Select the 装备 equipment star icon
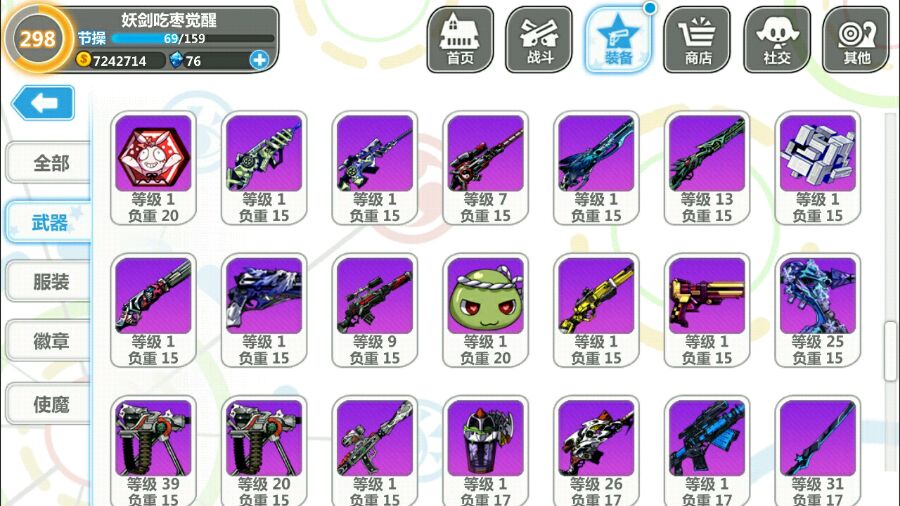The height and width of the screenshot is (506, 900). click(x=618, y=40)
